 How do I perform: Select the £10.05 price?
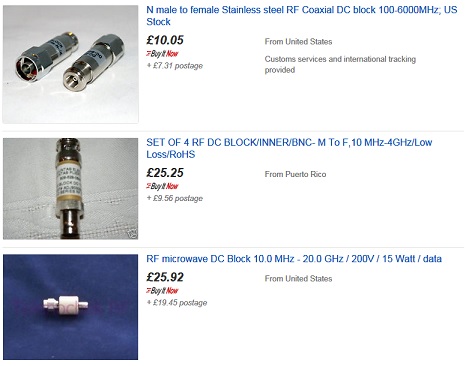click(x=165, y=40)
